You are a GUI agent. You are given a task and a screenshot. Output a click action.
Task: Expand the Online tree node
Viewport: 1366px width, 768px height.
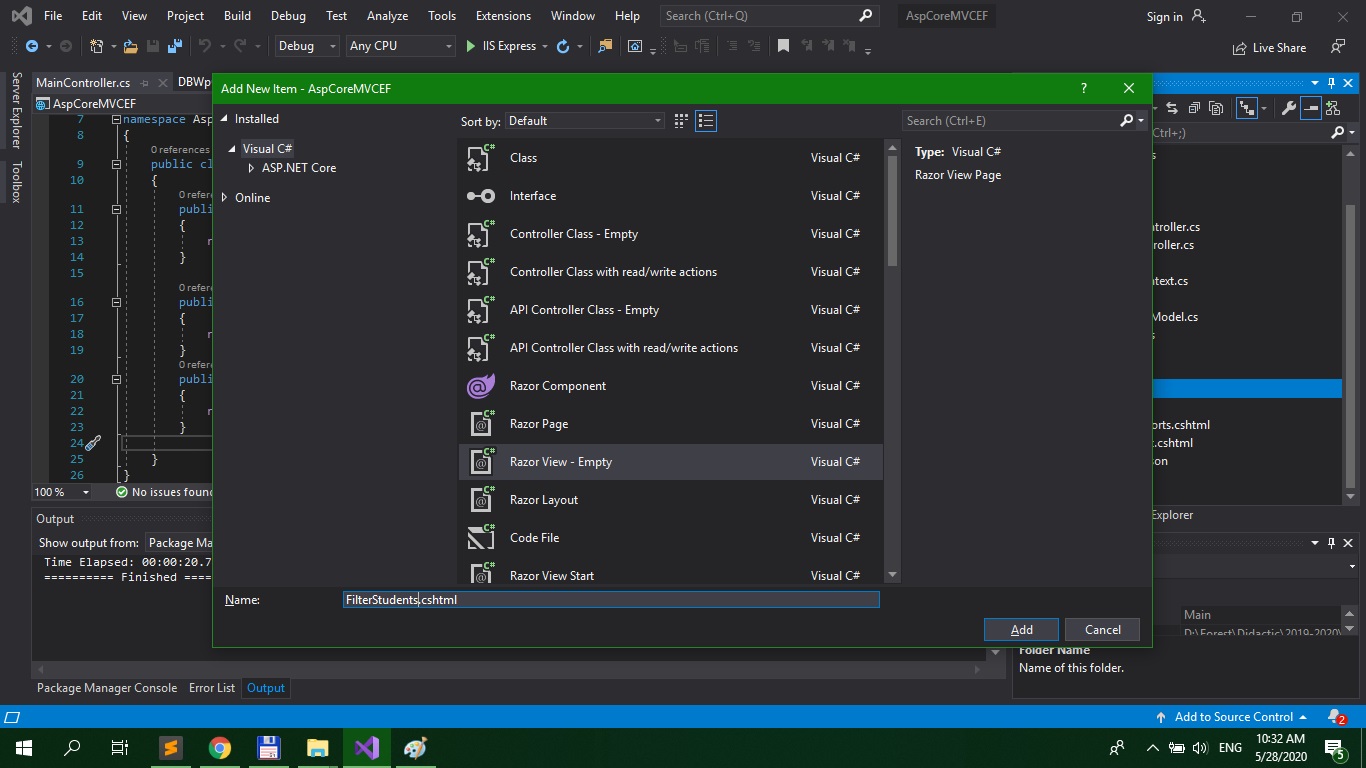click(224, 198)
